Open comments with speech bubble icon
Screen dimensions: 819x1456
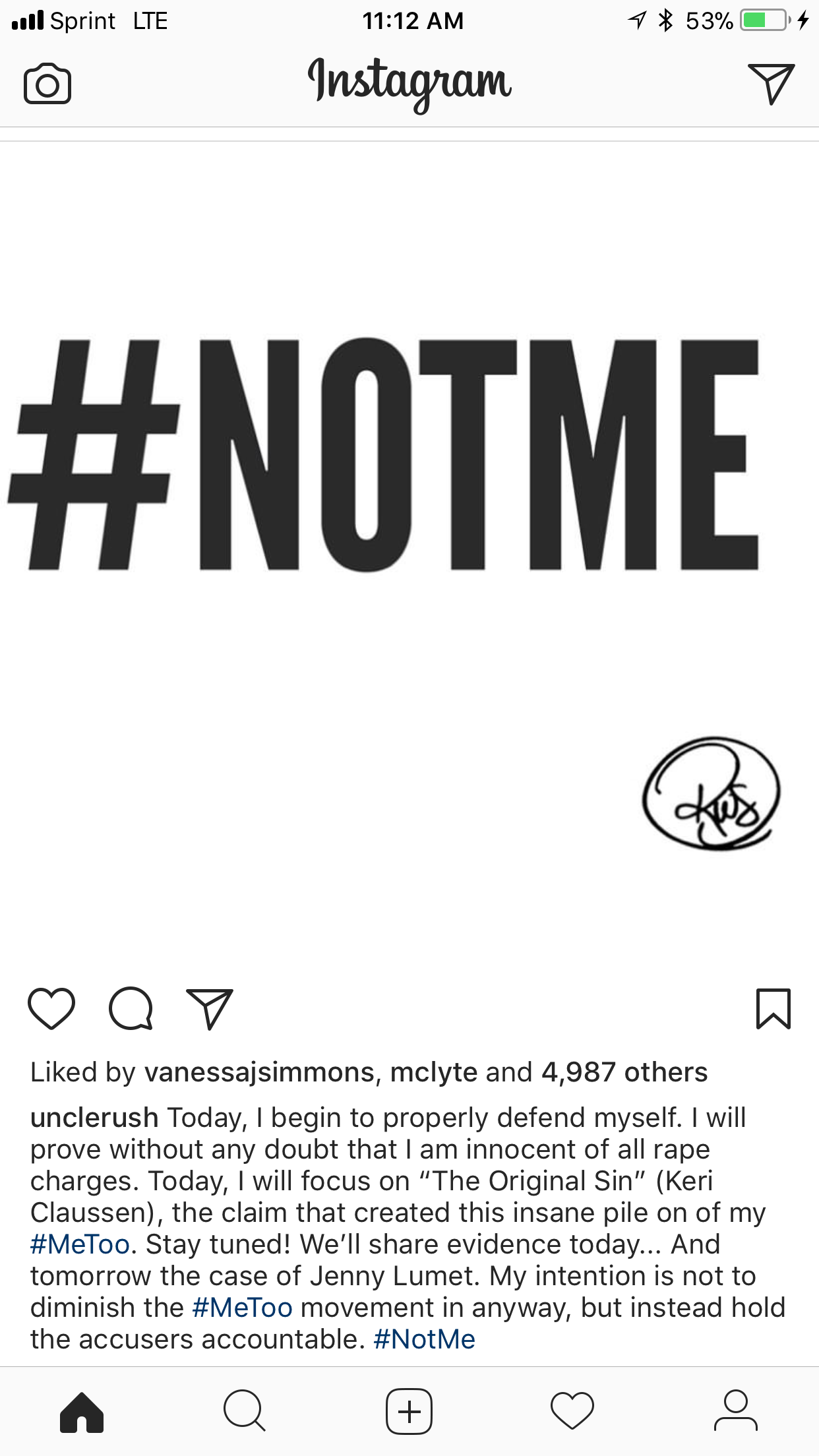pos(131,1008)
